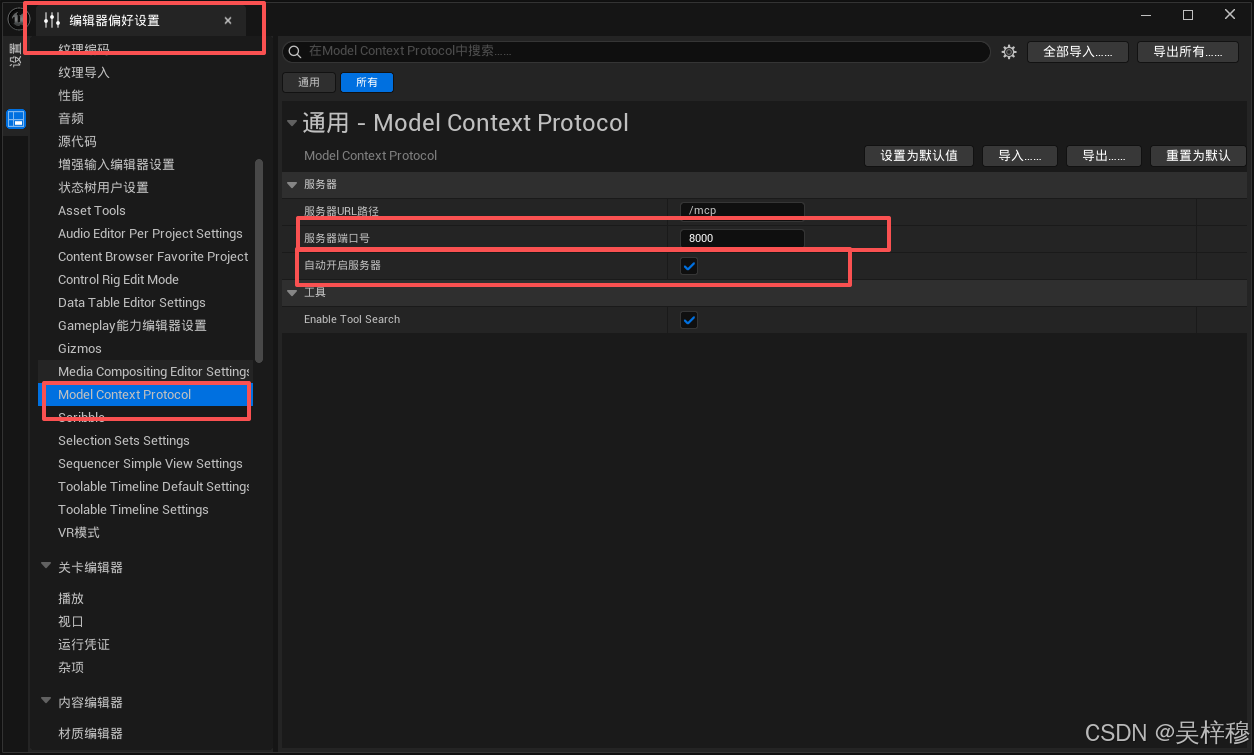1254x755 pixels.
Task: Select the 编辑器偏好设置 tab
Action: click(x=139, y=20)
